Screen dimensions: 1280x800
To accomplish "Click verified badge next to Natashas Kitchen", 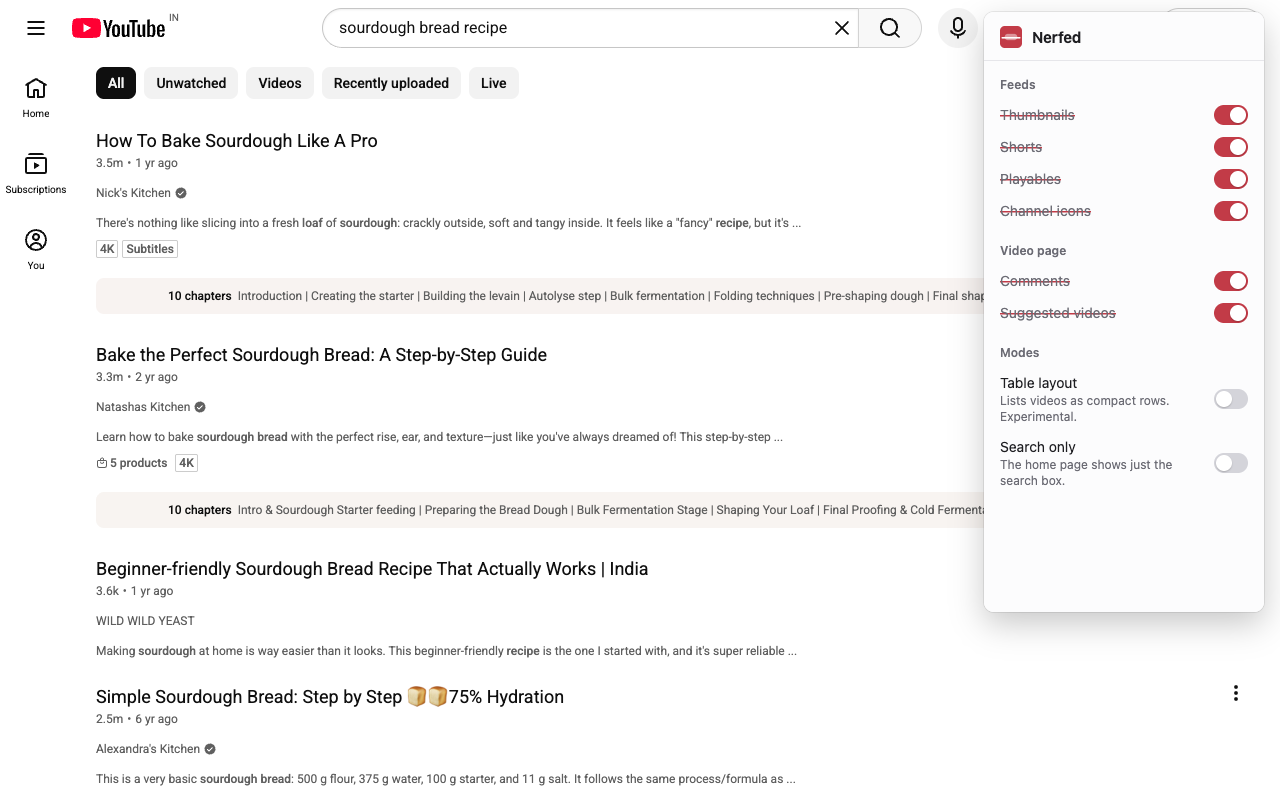I will pos(200,407).
